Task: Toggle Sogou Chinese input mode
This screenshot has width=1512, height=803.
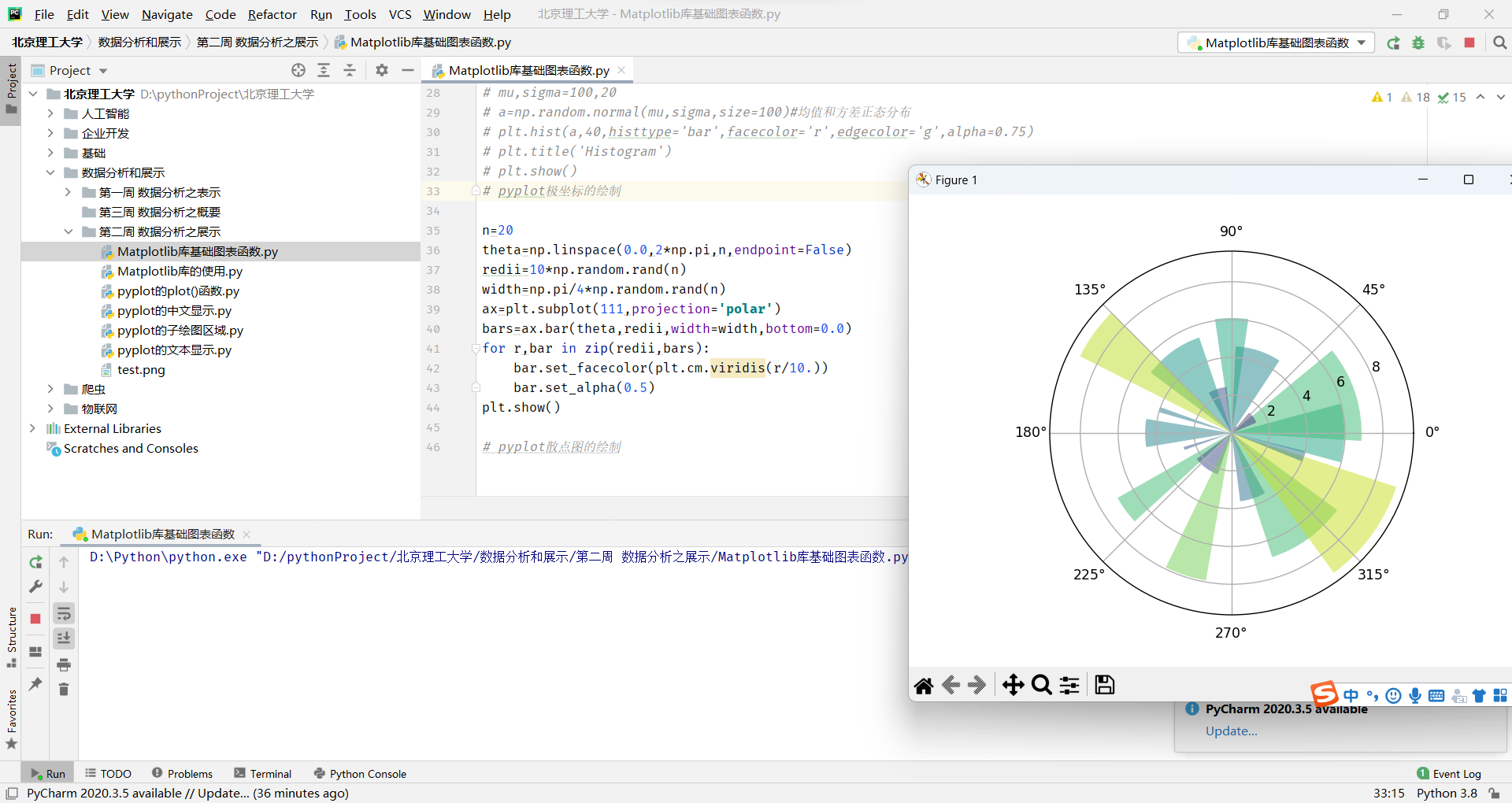Action: click(1351, 696)
